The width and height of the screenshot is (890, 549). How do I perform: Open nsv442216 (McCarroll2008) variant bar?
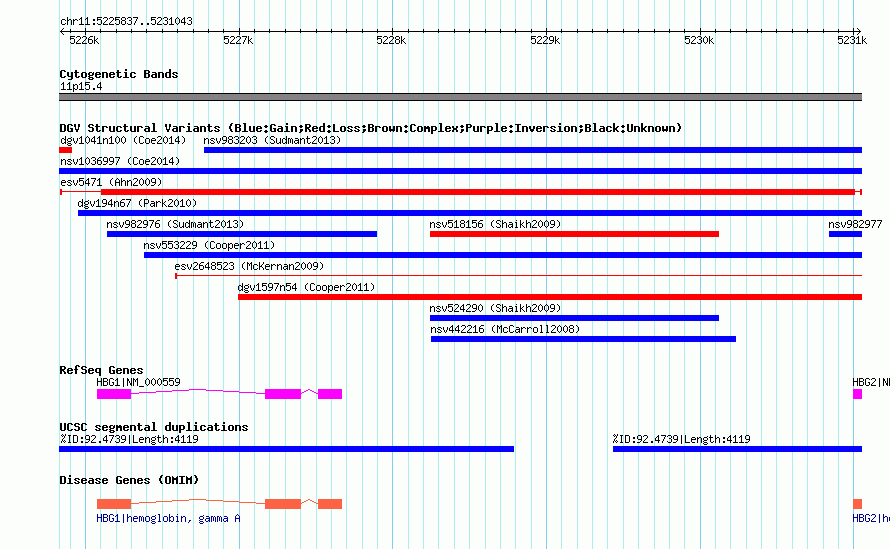pos(583,339)
